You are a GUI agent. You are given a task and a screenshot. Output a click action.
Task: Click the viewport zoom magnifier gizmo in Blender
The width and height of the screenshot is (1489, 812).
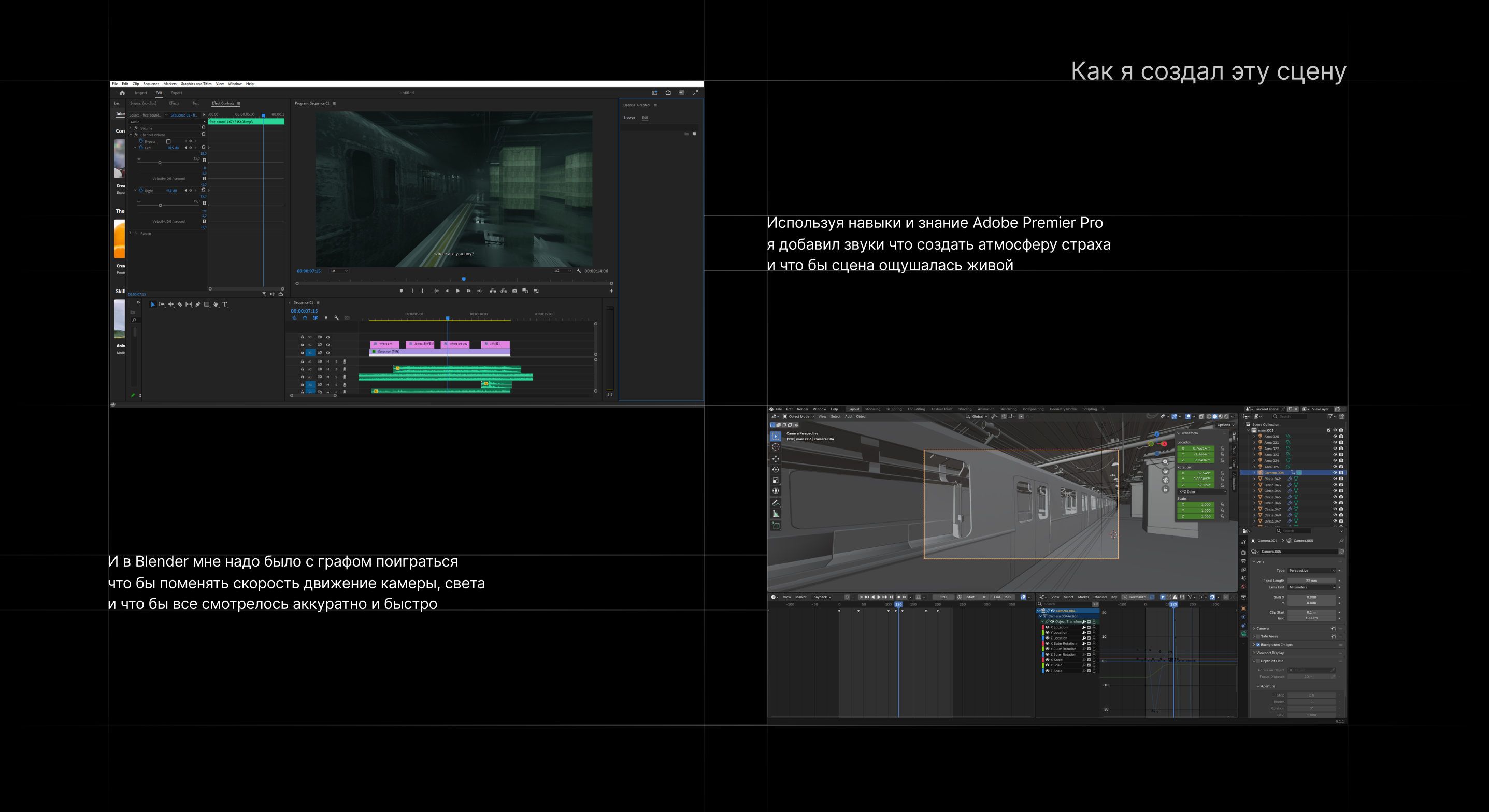(x=1165, y=462)
